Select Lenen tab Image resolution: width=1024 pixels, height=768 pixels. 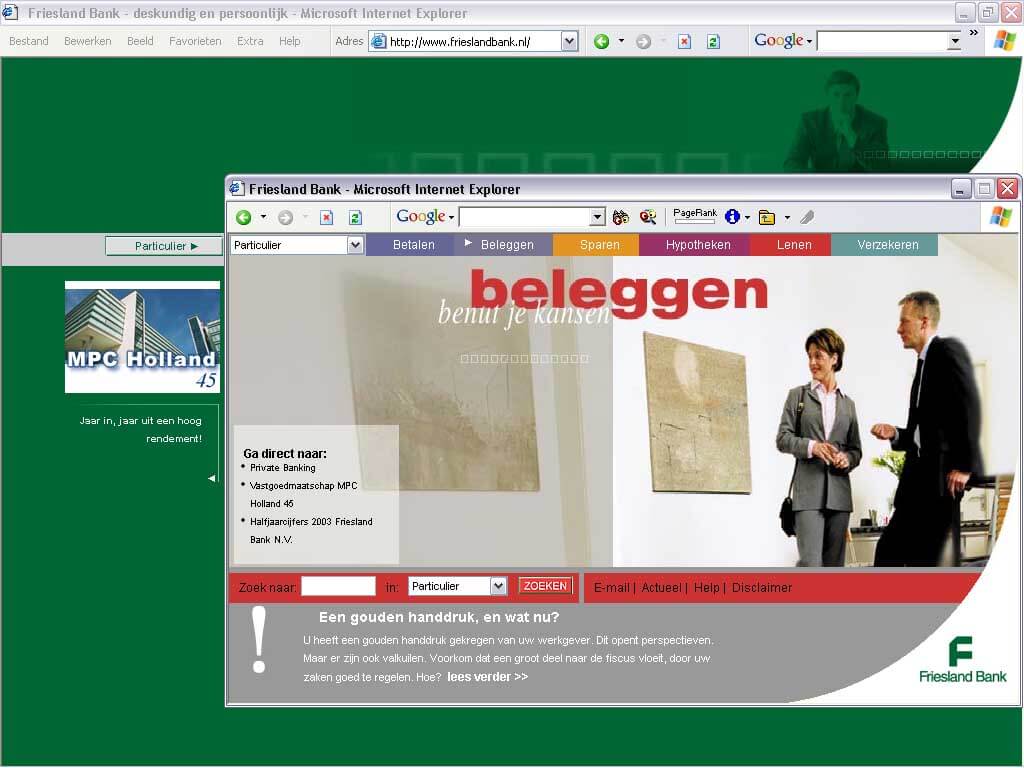790,245
